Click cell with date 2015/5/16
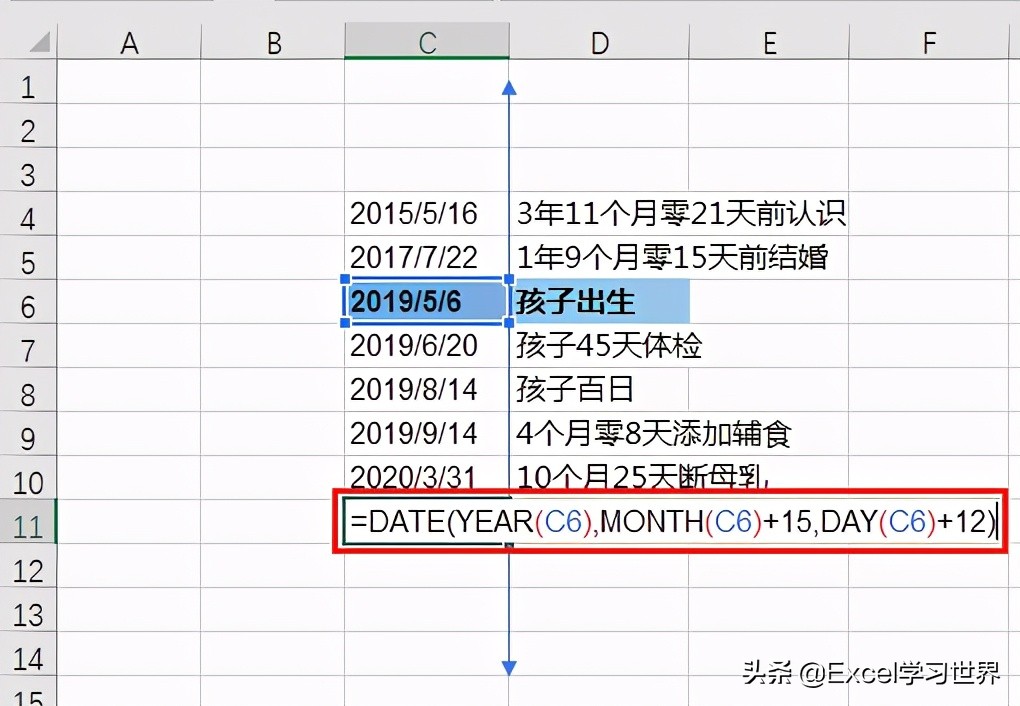This screenshot has height=706, width=1020. tap(427, 213)
